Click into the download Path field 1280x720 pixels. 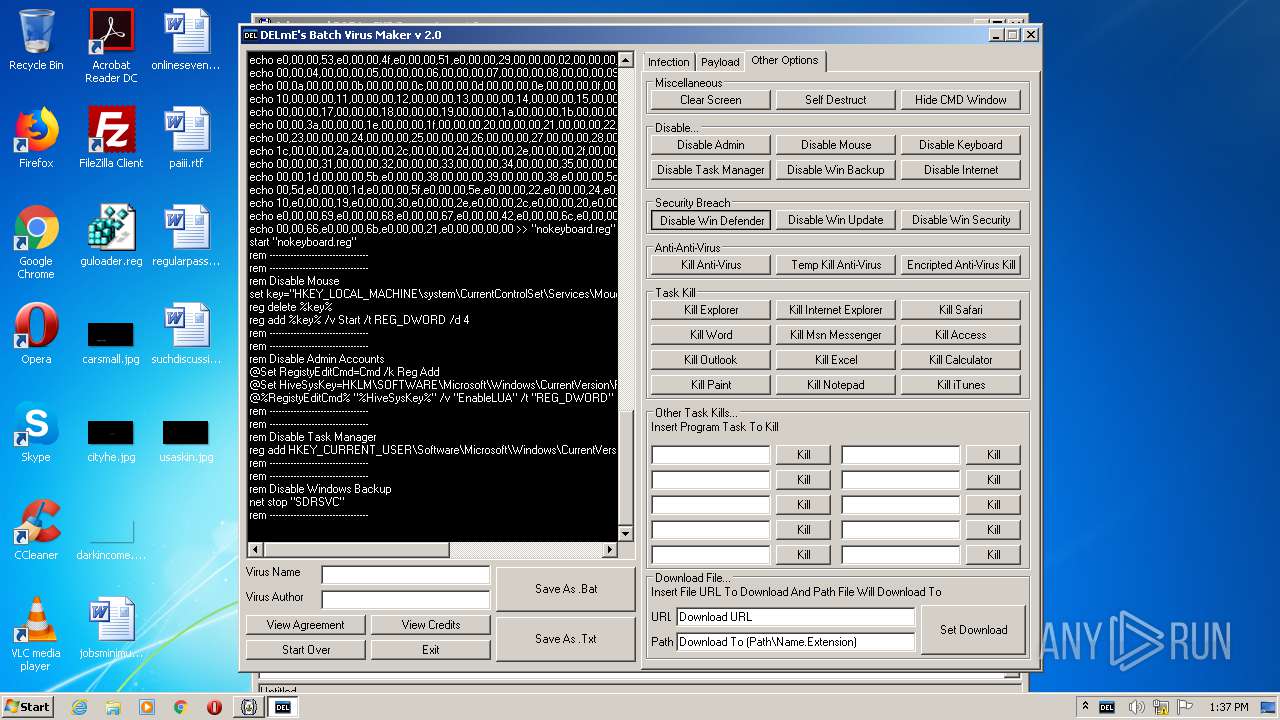[x=795, y=642]
